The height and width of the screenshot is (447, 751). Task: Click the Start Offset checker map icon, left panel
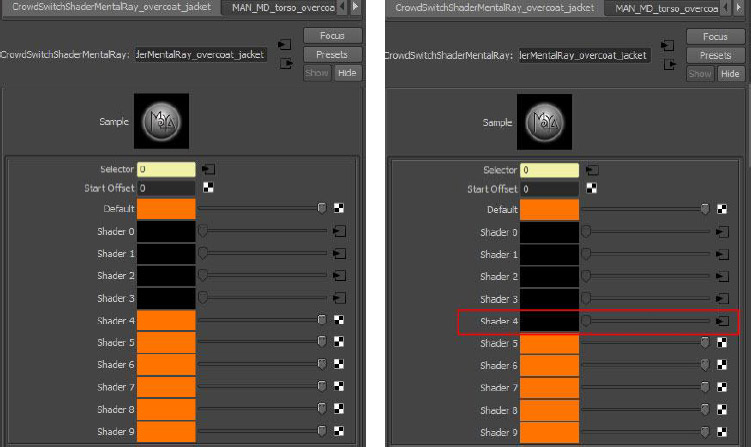tap(208, 187)
